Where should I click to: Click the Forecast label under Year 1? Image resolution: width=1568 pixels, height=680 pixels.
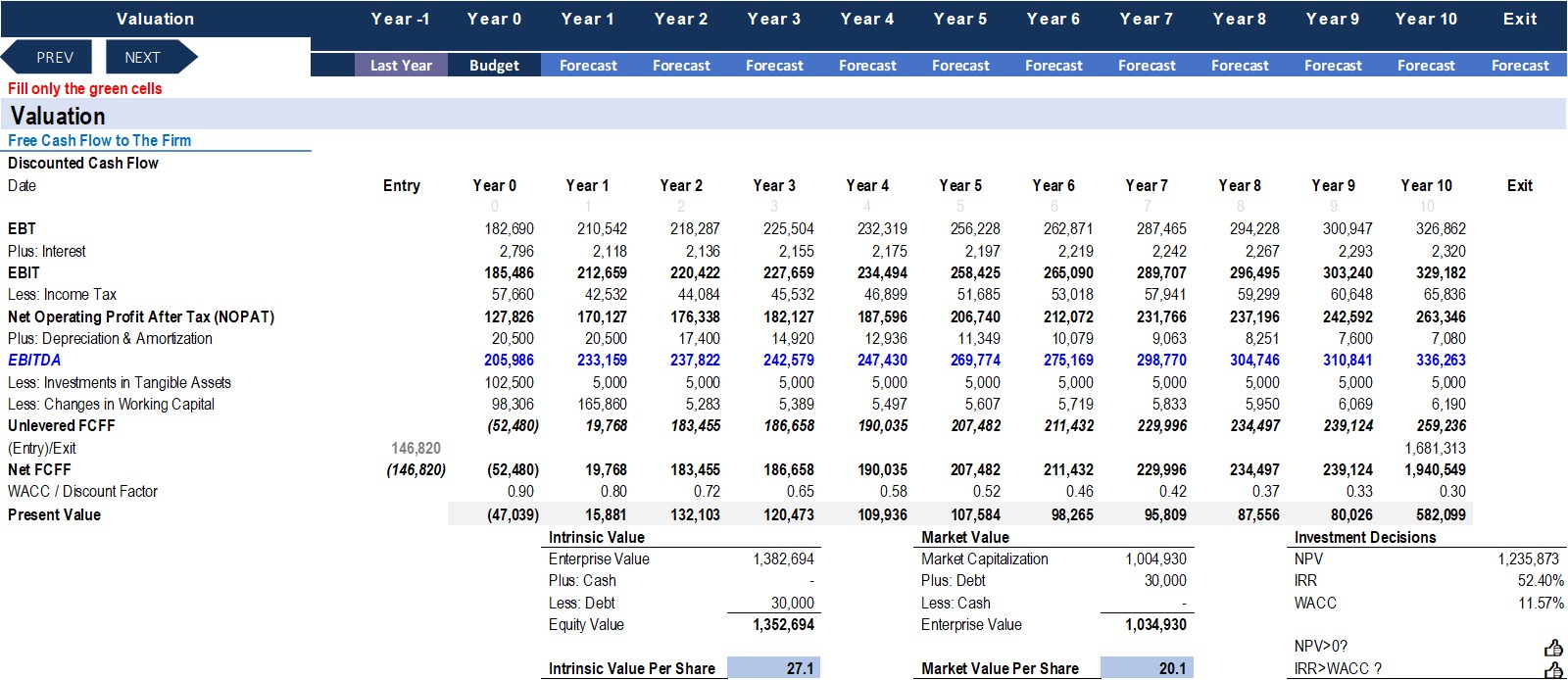pyautogui.click(x=588, y=66)
